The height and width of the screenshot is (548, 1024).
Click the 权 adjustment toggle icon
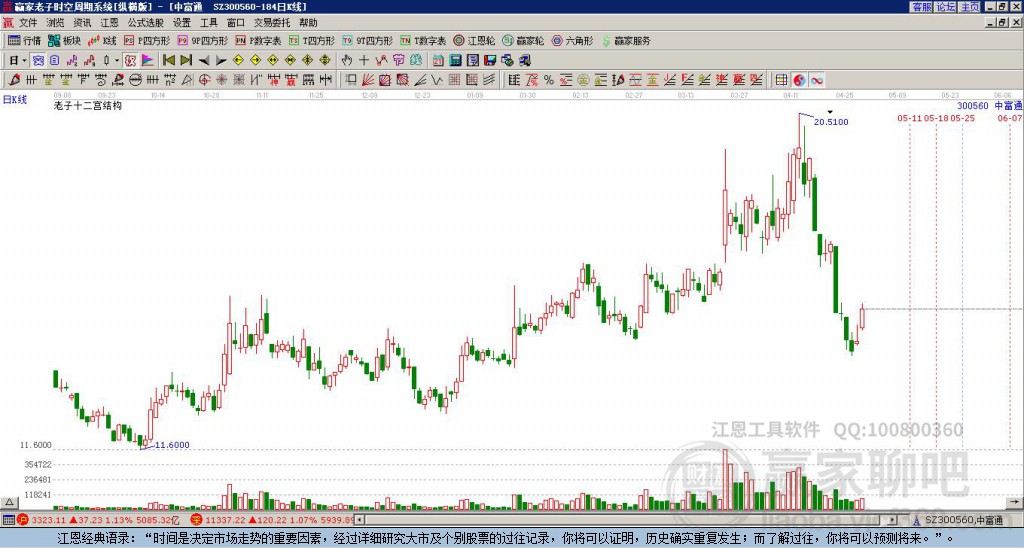pyautogui.click(x=130, y=61)
